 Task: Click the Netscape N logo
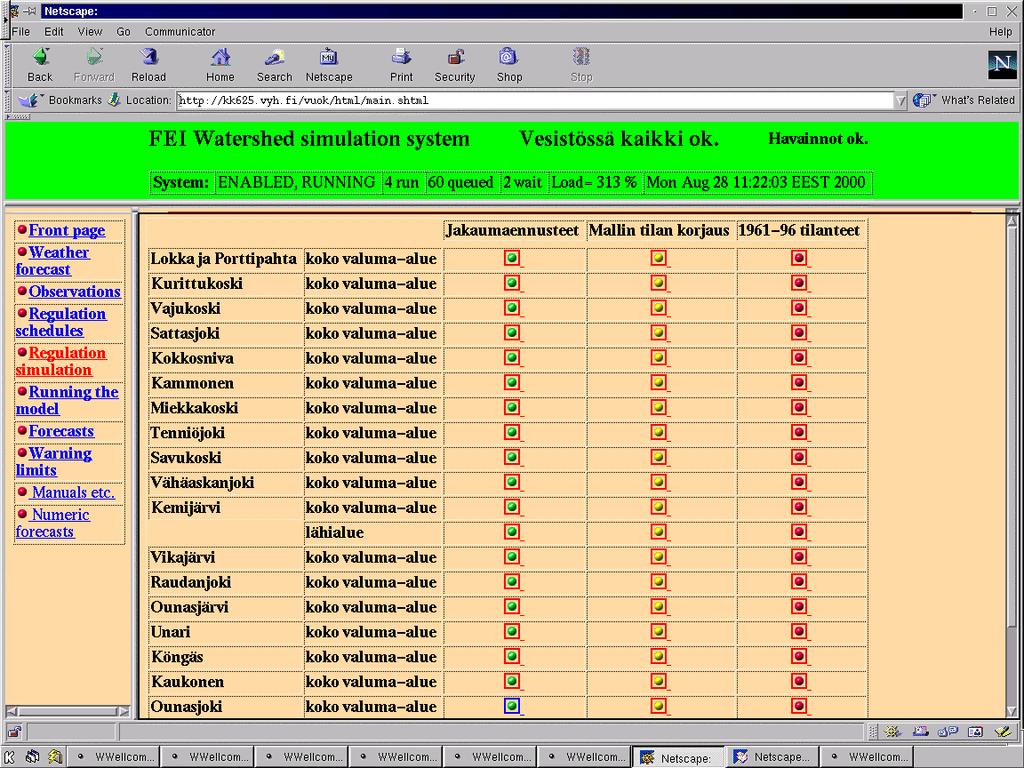click(1002, 65)
